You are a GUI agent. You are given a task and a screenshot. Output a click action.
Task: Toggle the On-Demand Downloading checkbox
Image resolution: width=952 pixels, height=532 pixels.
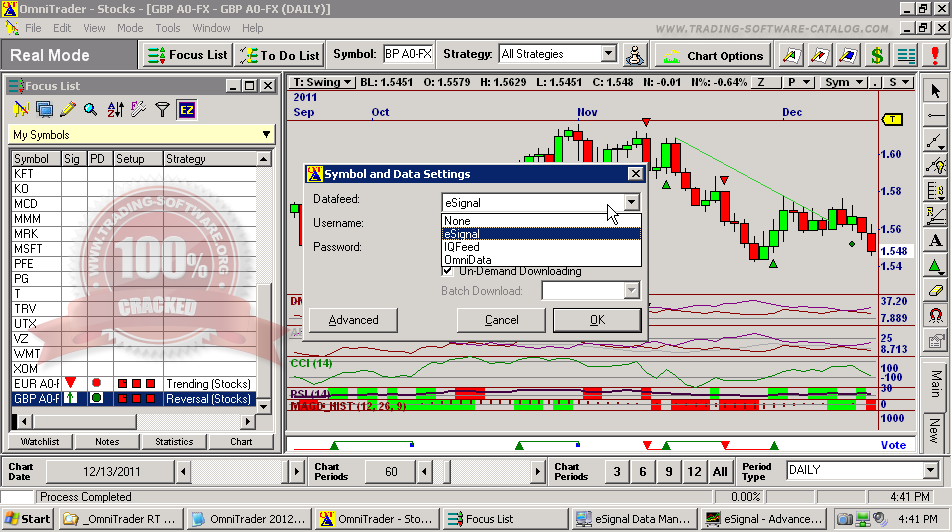(x=448, y=271)
